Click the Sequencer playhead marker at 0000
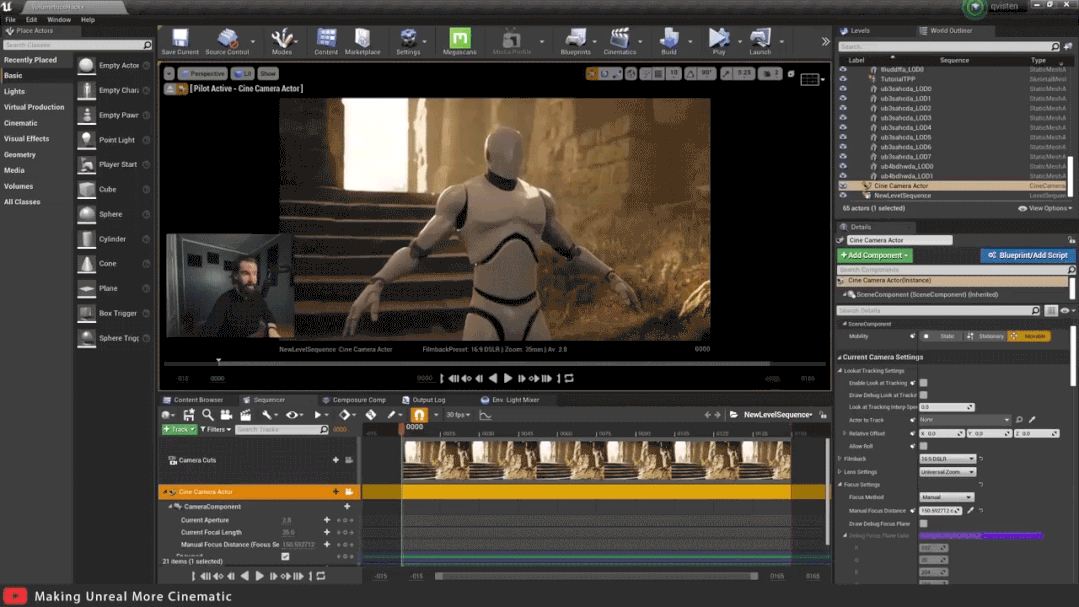This screenshot has height=607, width=1079. pos(402,427)
